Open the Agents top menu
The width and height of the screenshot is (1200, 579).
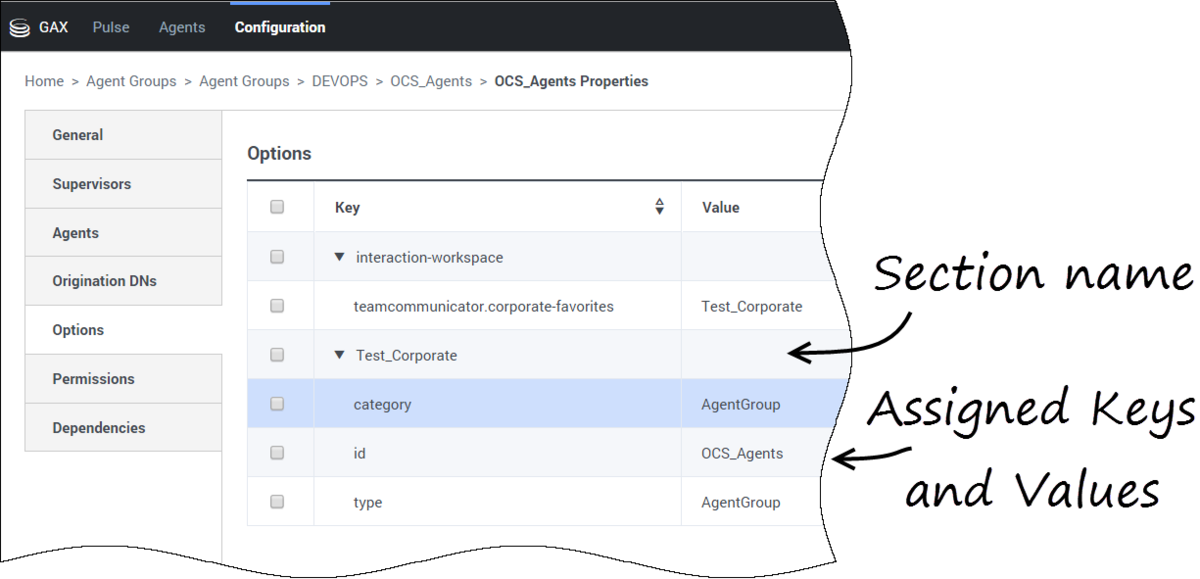[182, 27]
